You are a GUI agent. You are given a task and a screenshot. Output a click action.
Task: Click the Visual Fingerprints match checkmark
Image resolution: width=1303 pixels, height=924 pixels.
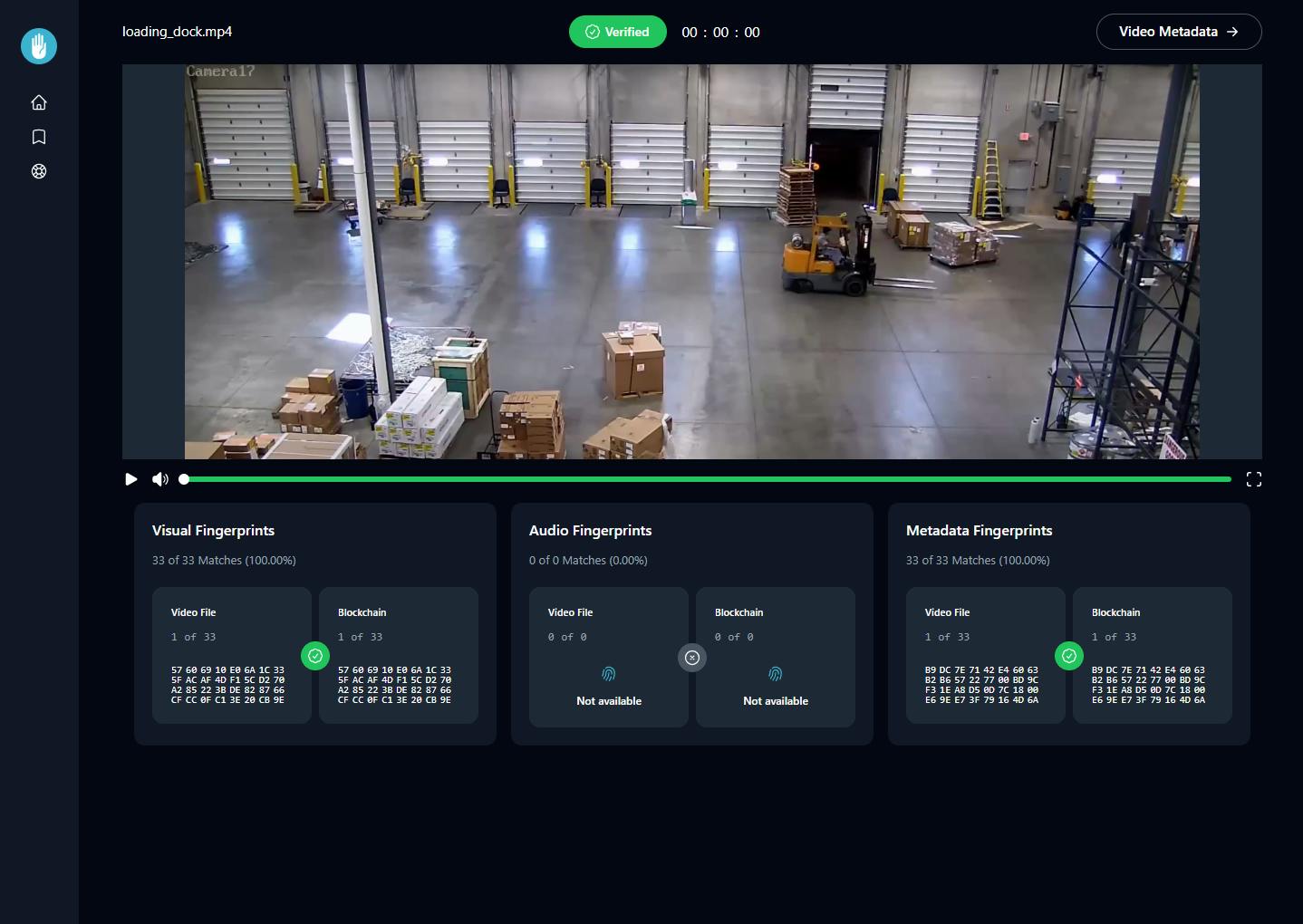315,656
